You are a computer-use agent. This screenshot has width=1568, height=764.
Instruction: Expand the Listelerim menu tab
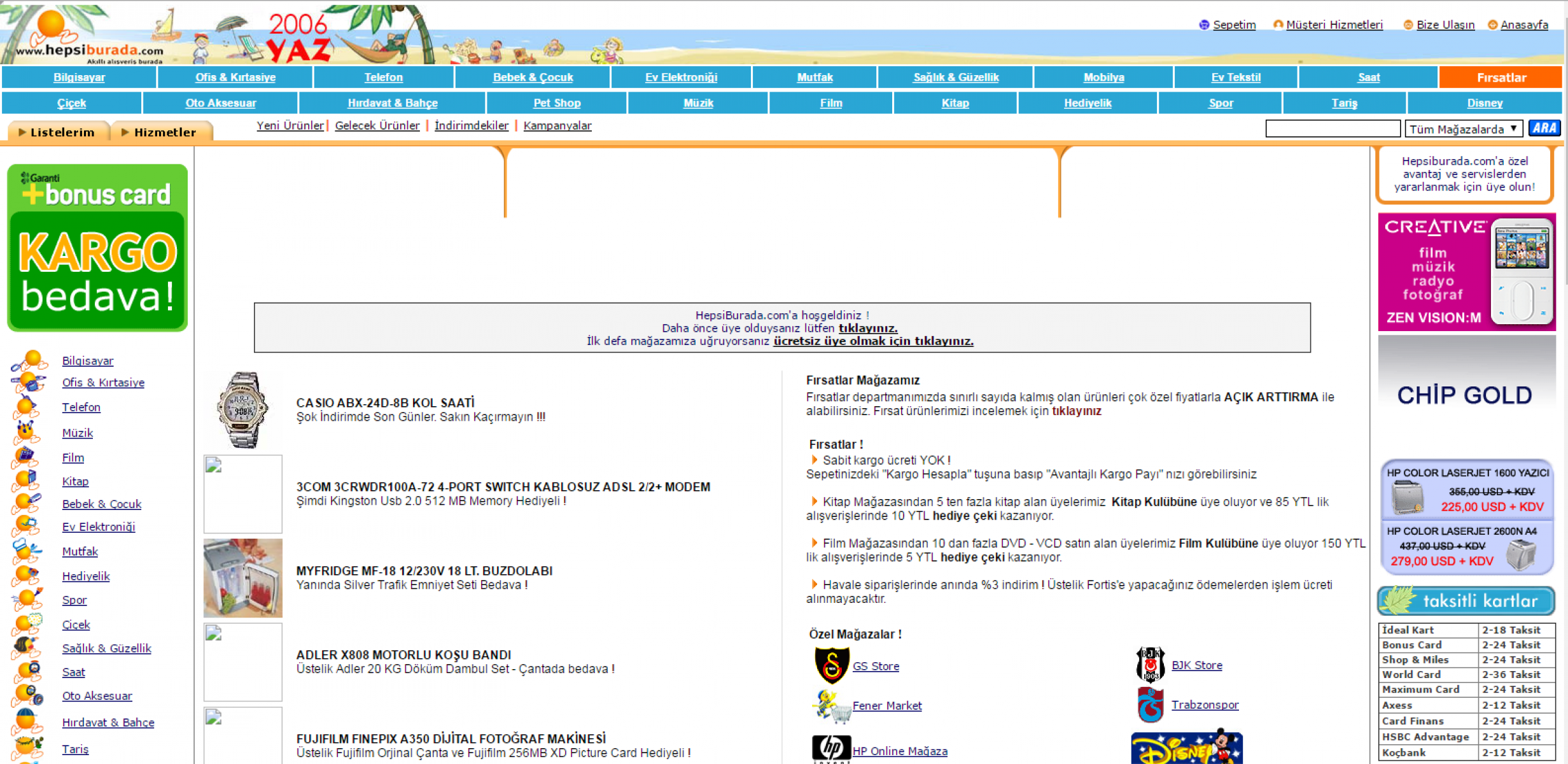point(57,132)
